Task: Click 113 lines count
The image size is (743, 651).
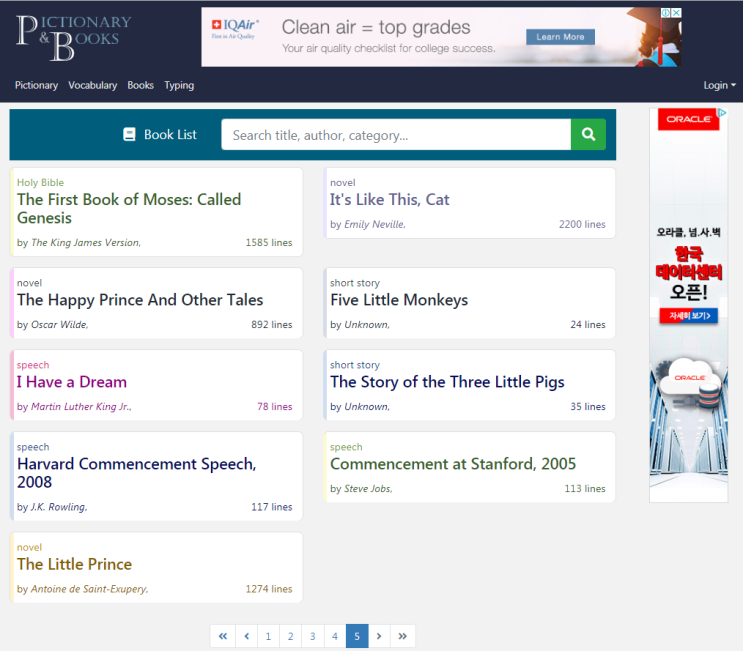Action: [x=585, y=488]
